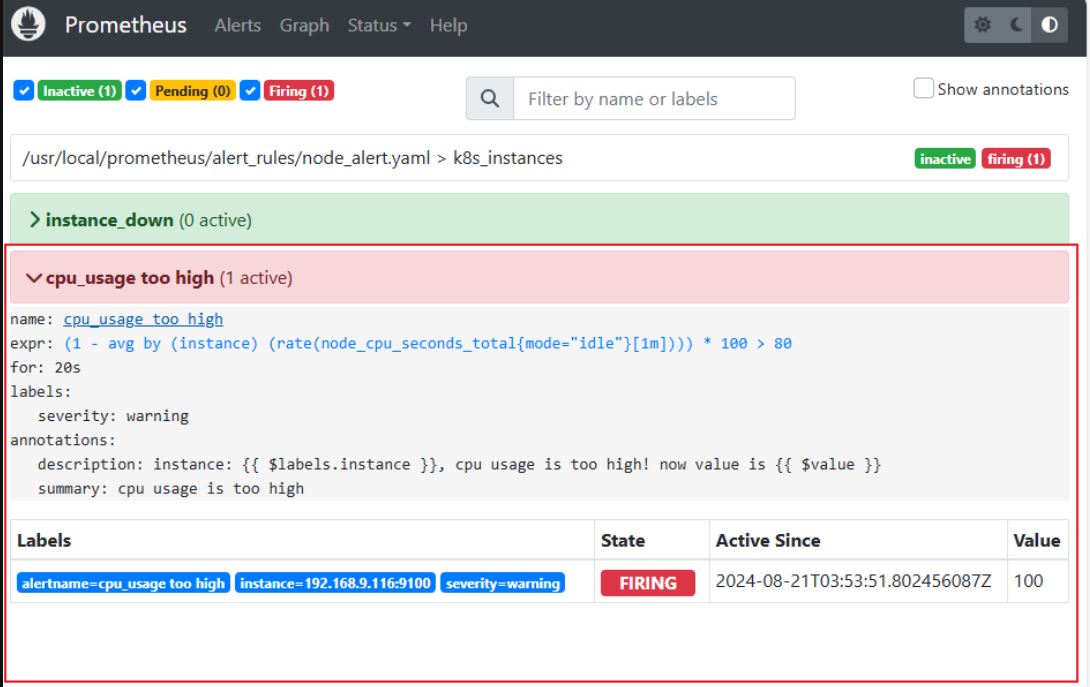The width and height of the screenshot is (1090, 687).
Task: Click the 'severity: warning' rule line
Action: click(x=113, y=416)
